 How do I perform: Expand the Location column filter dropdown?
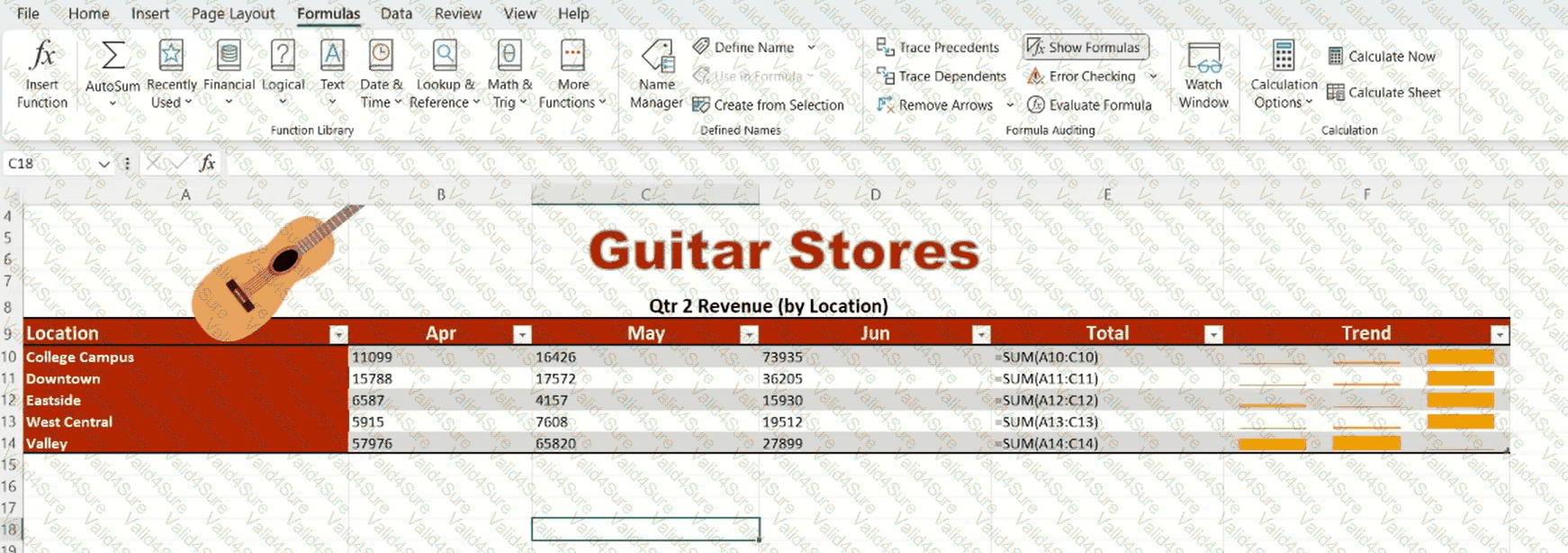pyautogui.click(x=338, y=335)
